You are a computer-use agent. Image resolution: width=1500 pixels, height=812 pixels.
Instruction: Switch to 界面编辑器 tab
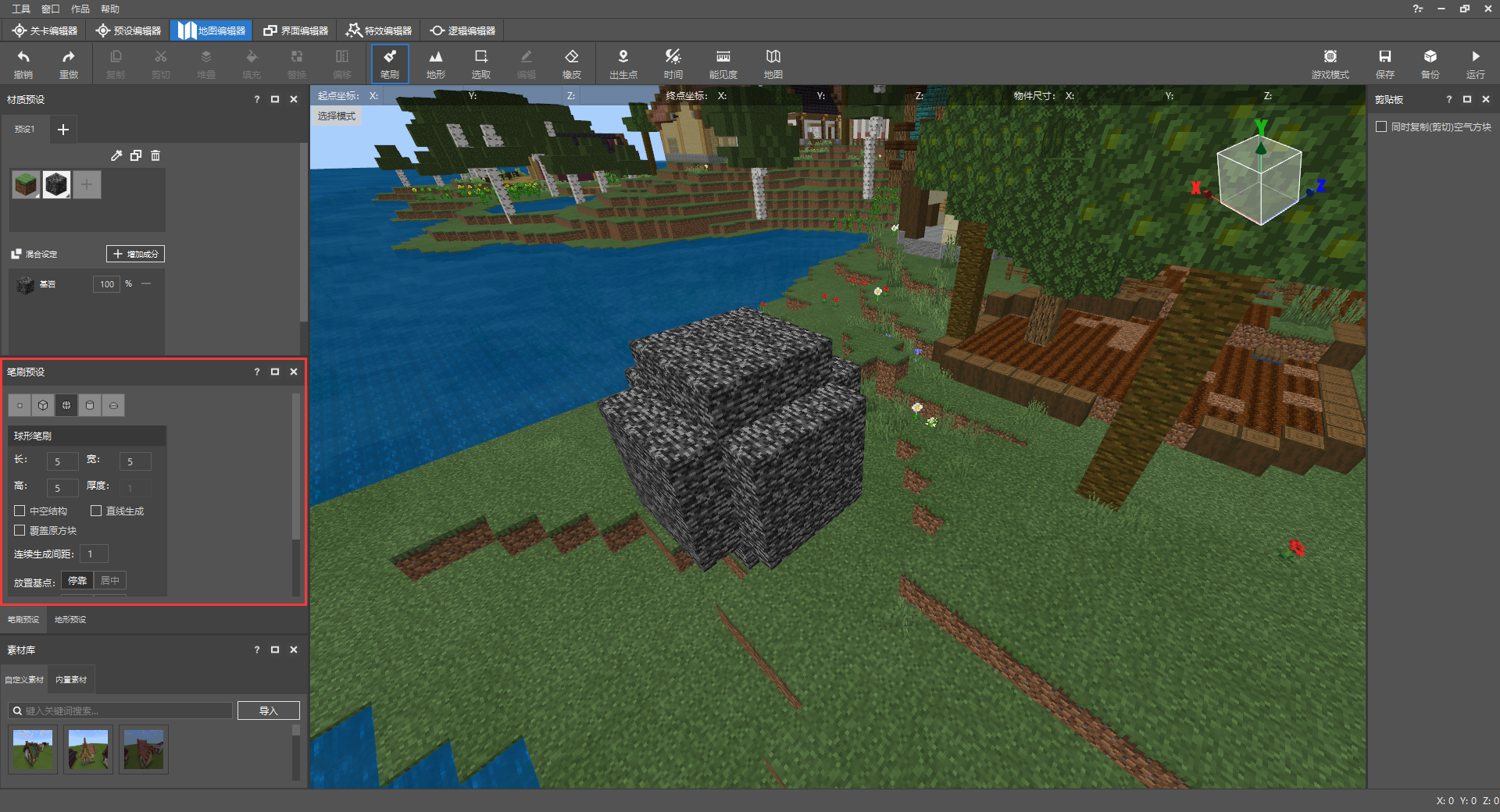[x=295, y=30]
